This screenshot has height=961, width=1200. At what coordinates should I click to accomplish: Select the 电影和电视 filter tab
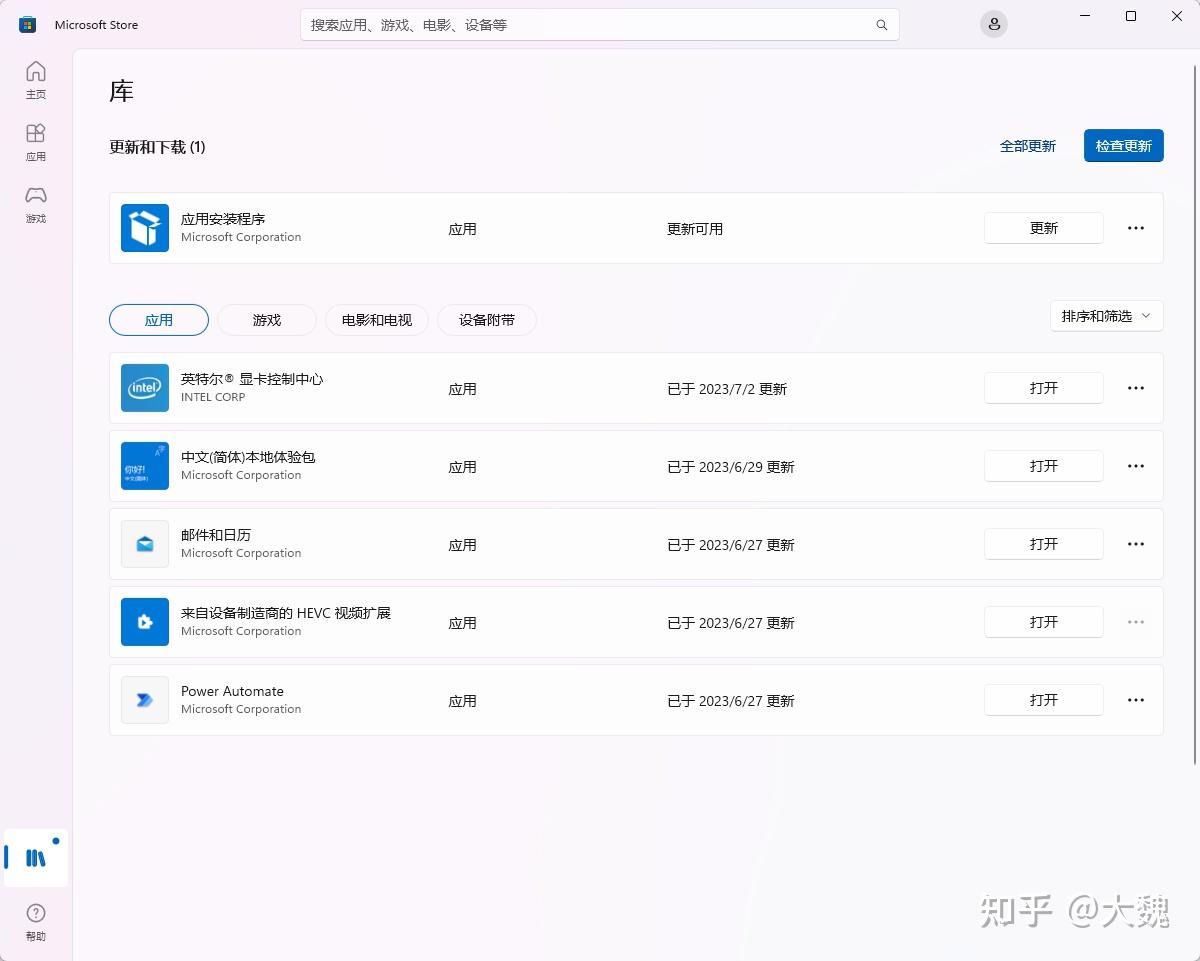click(377, 320)
